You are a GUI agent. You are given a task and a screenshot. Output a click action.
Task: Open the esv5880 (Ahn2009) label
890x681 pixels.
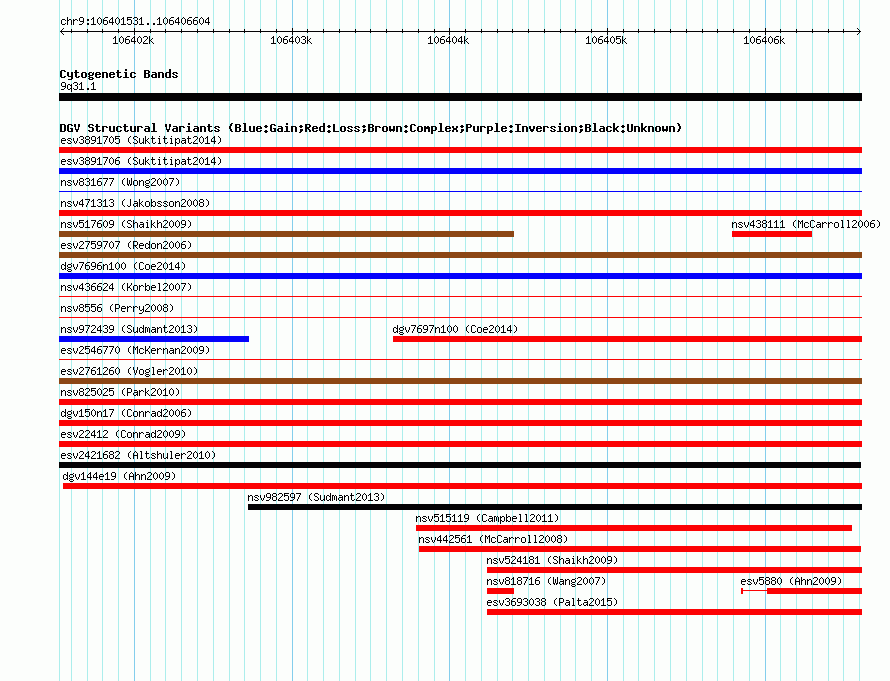coord(791,581)
